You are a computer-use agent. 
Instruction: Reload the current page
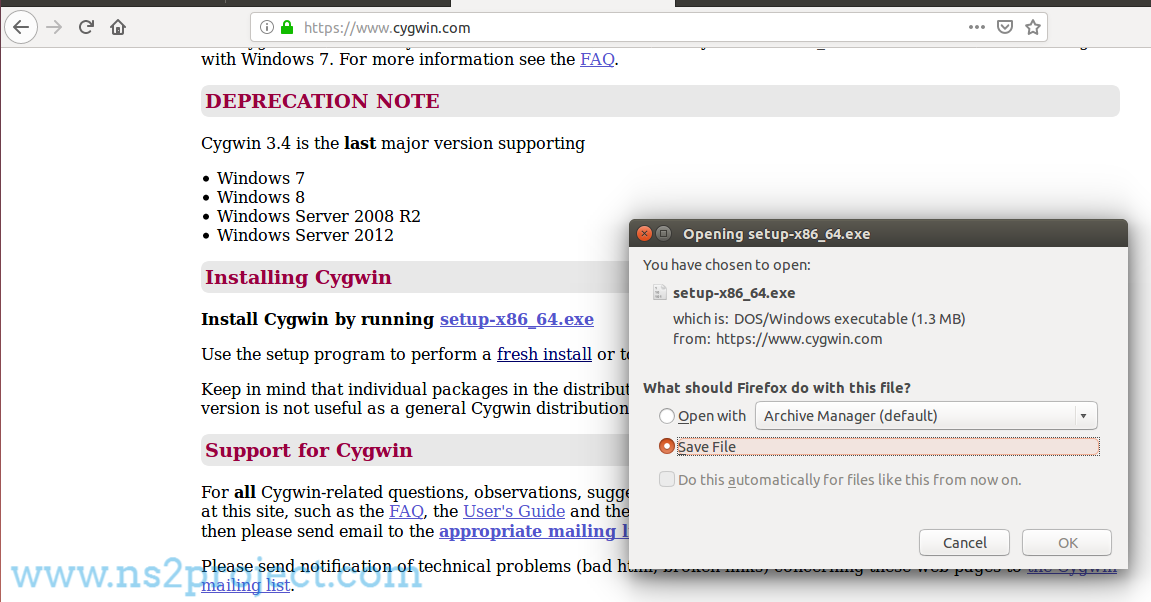tap(86, 28)
